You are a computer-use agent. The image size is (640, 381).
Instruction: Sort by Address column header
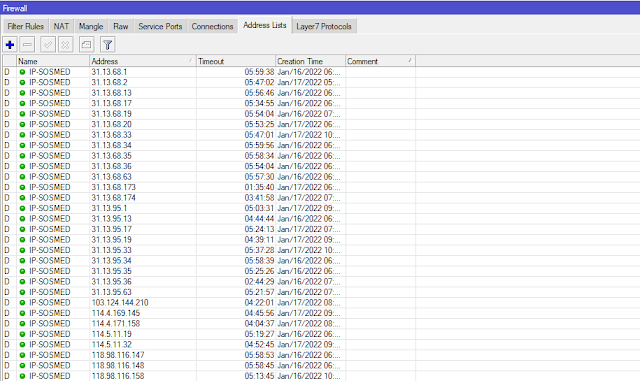(x=142, y=61)
